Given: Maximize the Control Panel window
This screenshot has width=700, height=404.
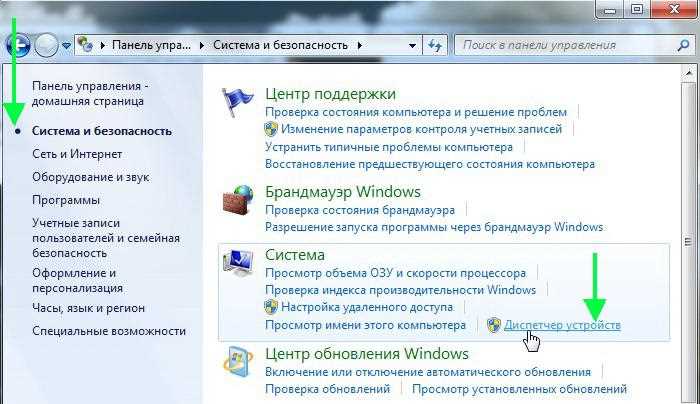Looking at the screenshot, I should point(637,10).
